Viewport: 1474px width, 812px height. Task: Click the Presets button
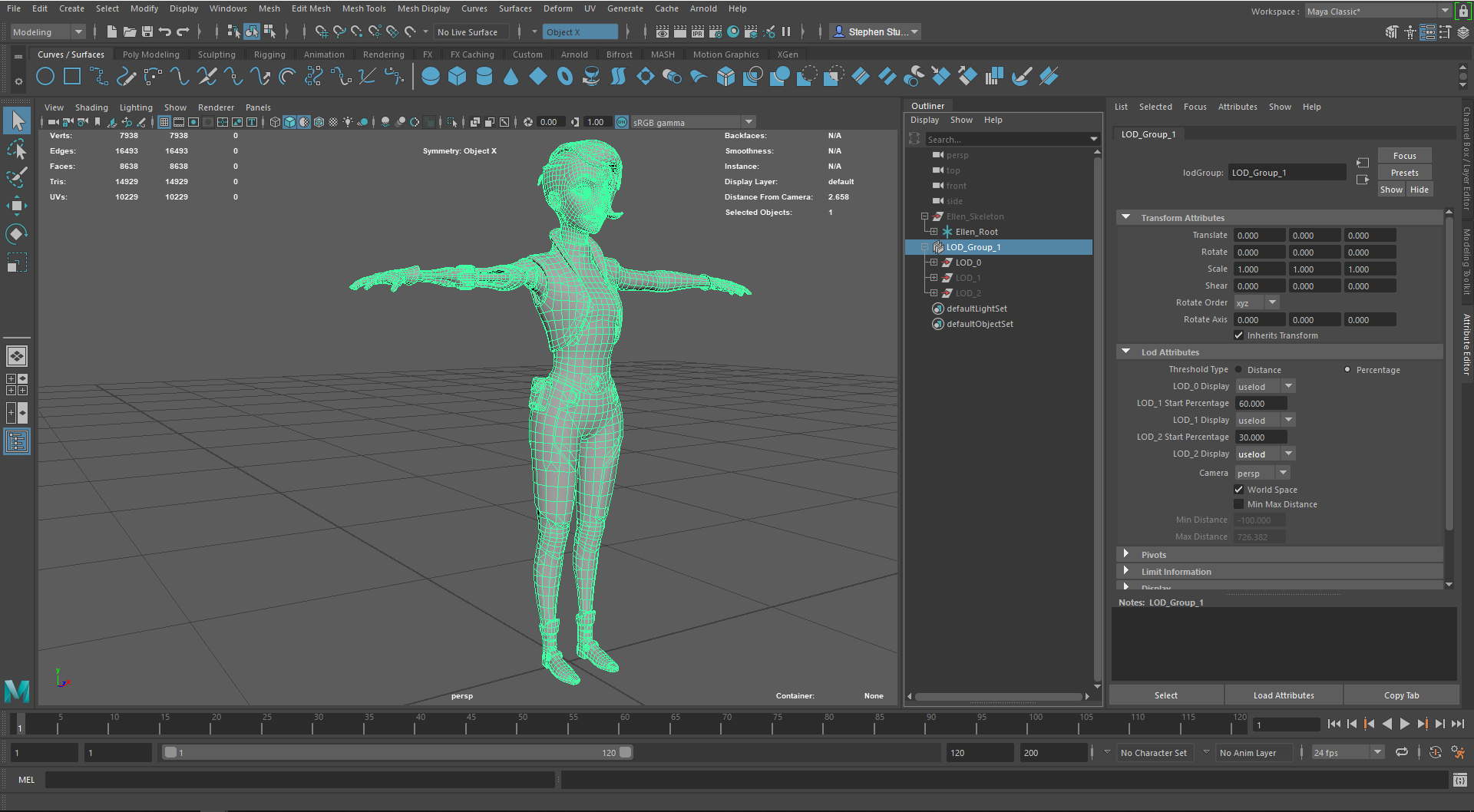(1404, 173)
